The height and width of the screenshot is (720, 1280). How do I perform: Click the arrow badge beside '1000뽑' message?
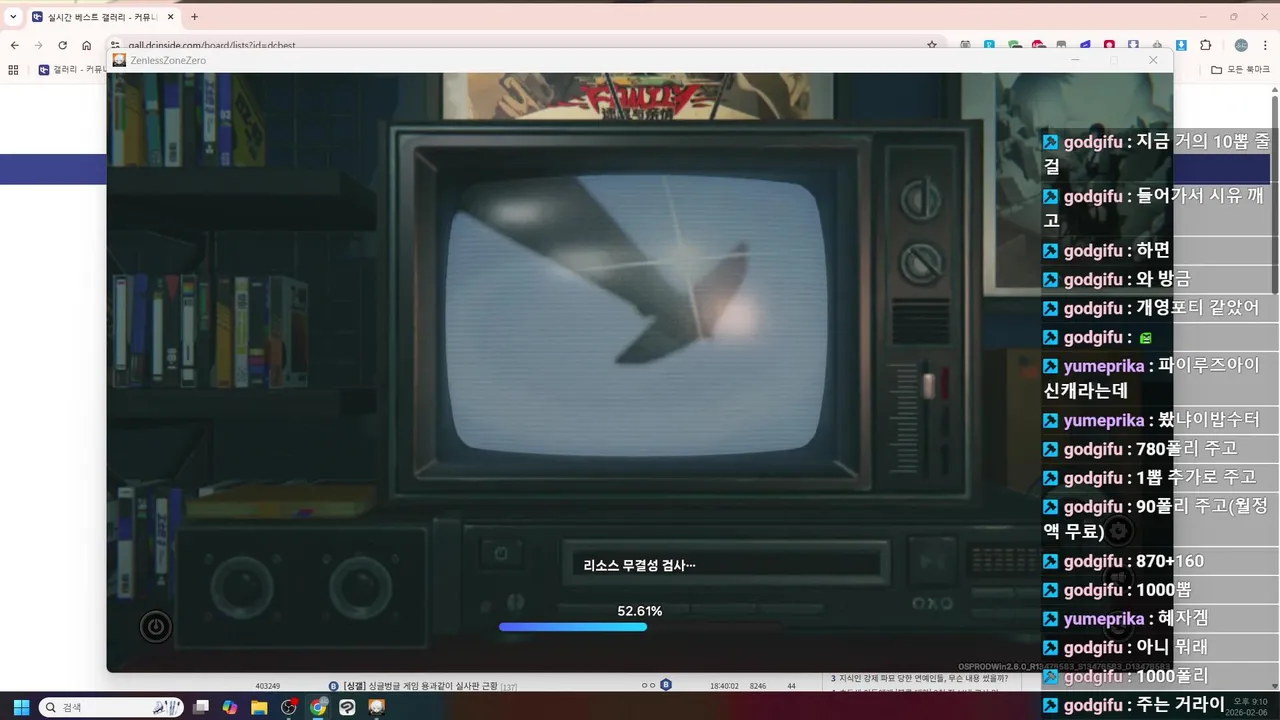coord(1051,590)
